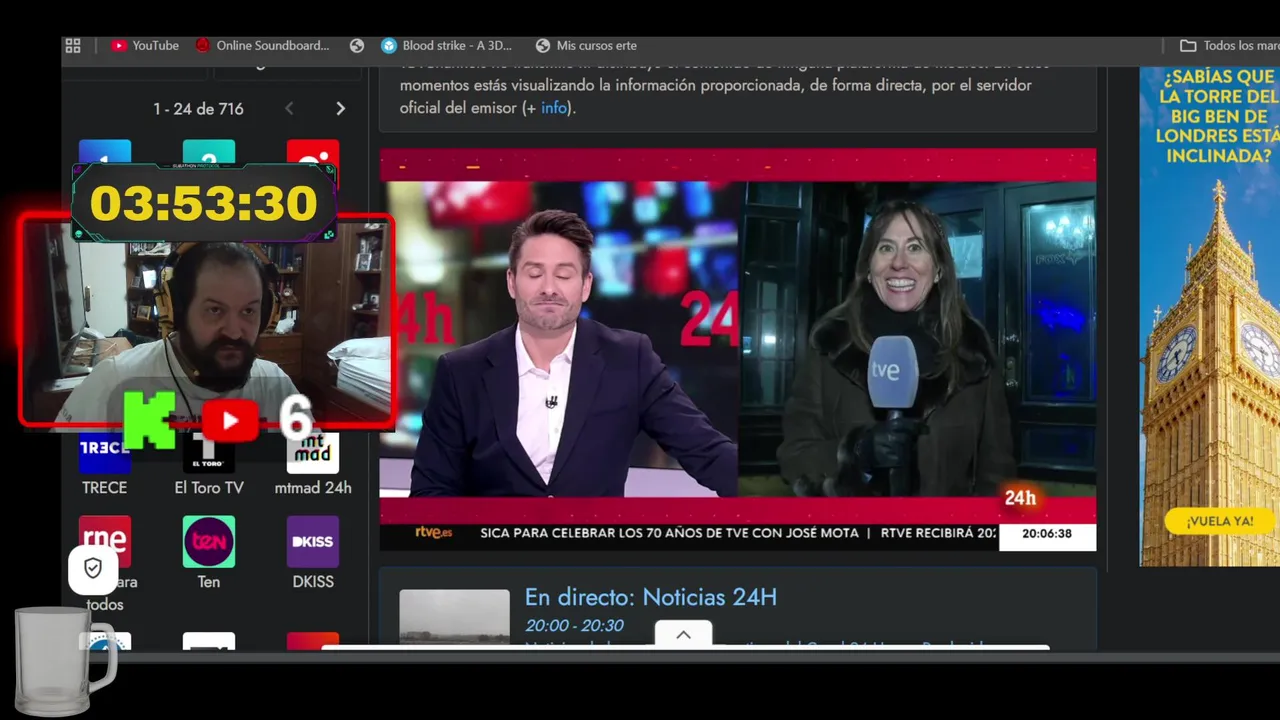Image resolution: width=1280 pixels, height=720 pixels.
Task: Click the live 24h news video player
Action: tap(738, 350)
